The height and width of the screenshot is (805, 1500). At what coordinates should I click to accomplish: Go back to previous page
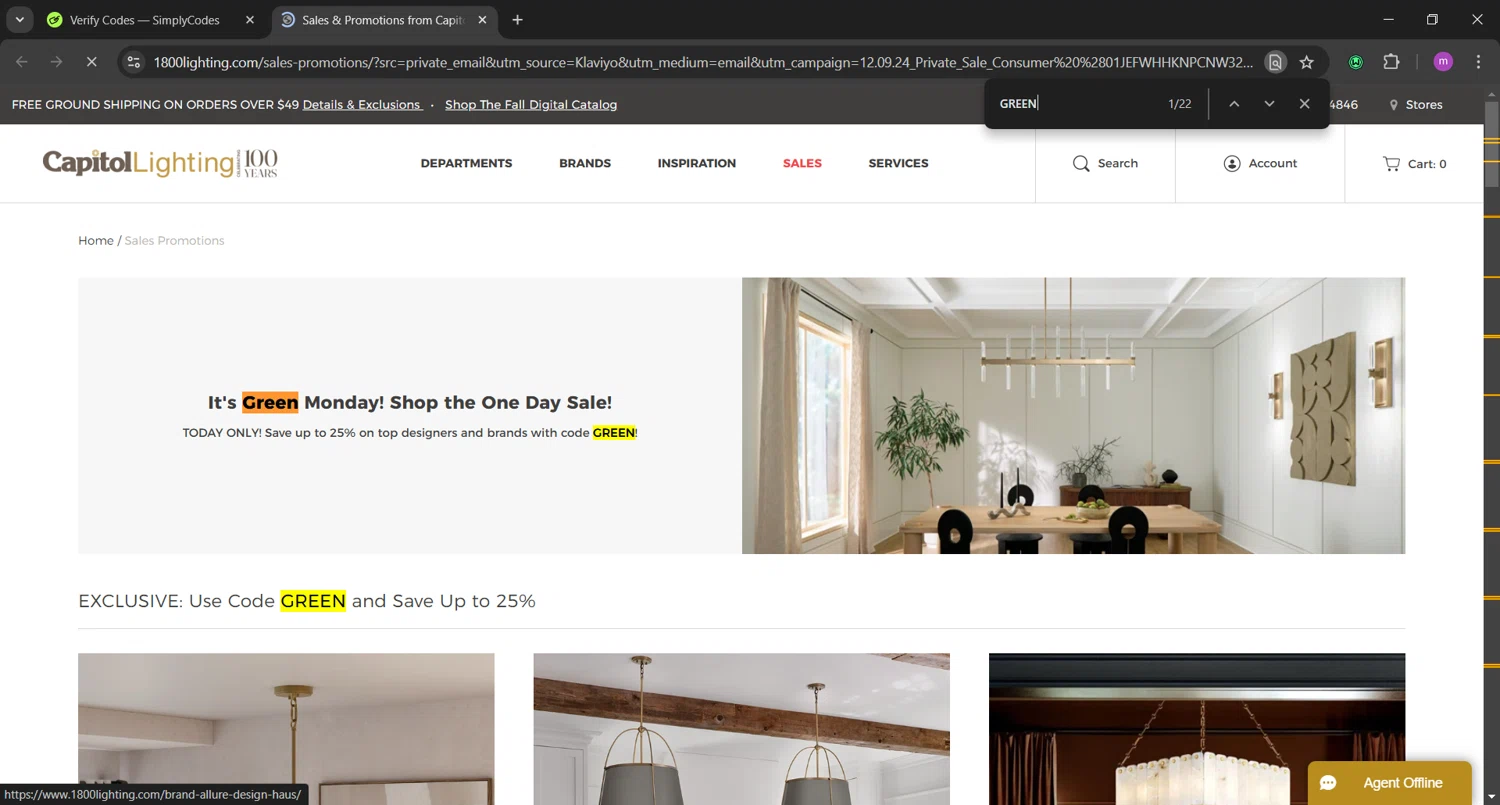[22, 62]
